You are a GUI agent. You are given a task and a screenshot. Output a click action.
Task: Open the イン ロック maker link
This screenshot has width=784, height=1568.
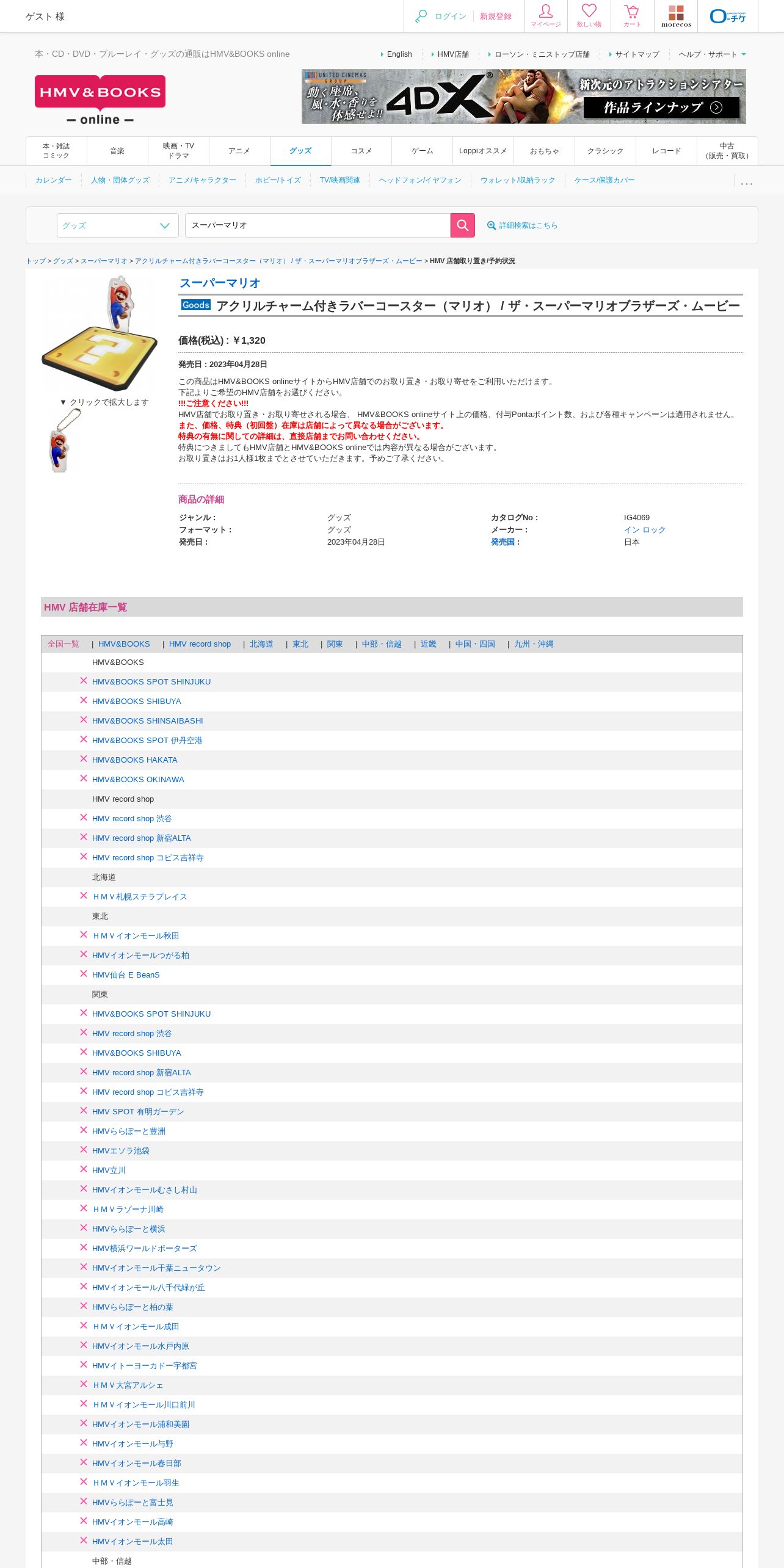(x=645, y=530)
